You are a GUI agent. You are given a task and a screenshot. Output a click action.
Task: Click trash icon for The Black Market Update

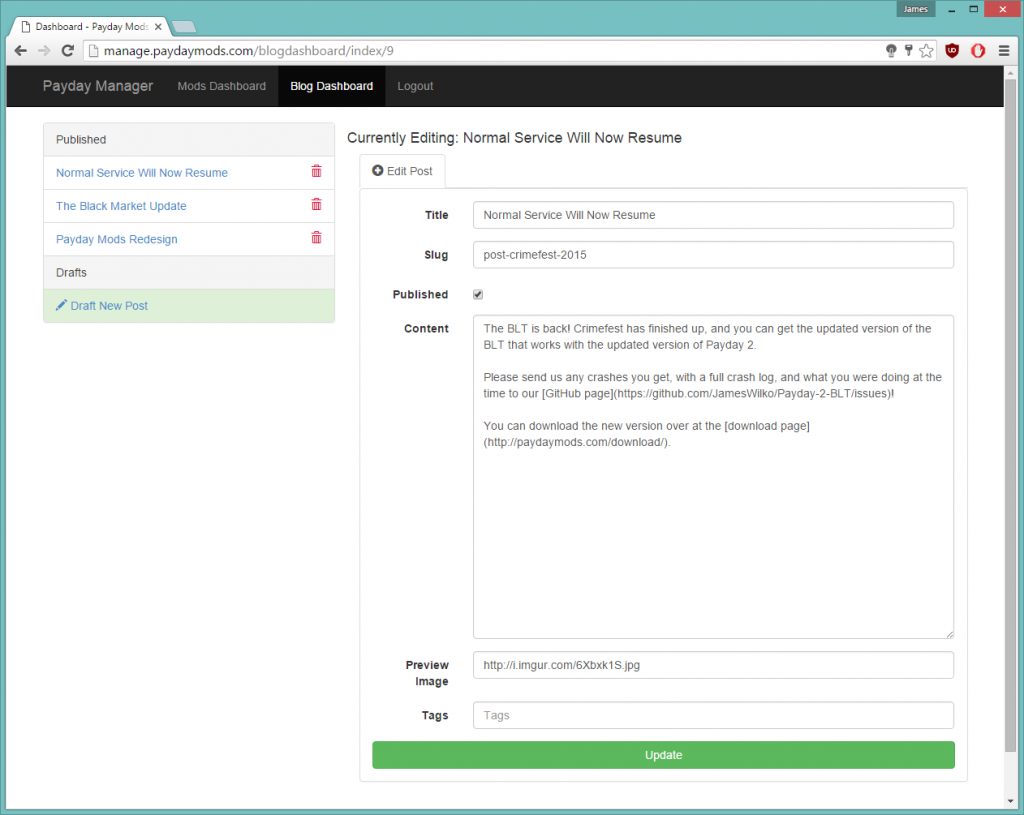(316, 204)
